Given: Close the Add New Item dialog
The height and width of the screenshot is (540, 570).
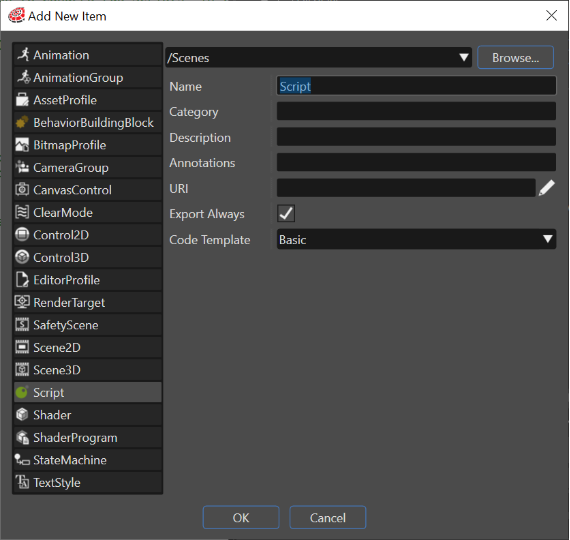Looking at the screenshot, I should [551, 15].
